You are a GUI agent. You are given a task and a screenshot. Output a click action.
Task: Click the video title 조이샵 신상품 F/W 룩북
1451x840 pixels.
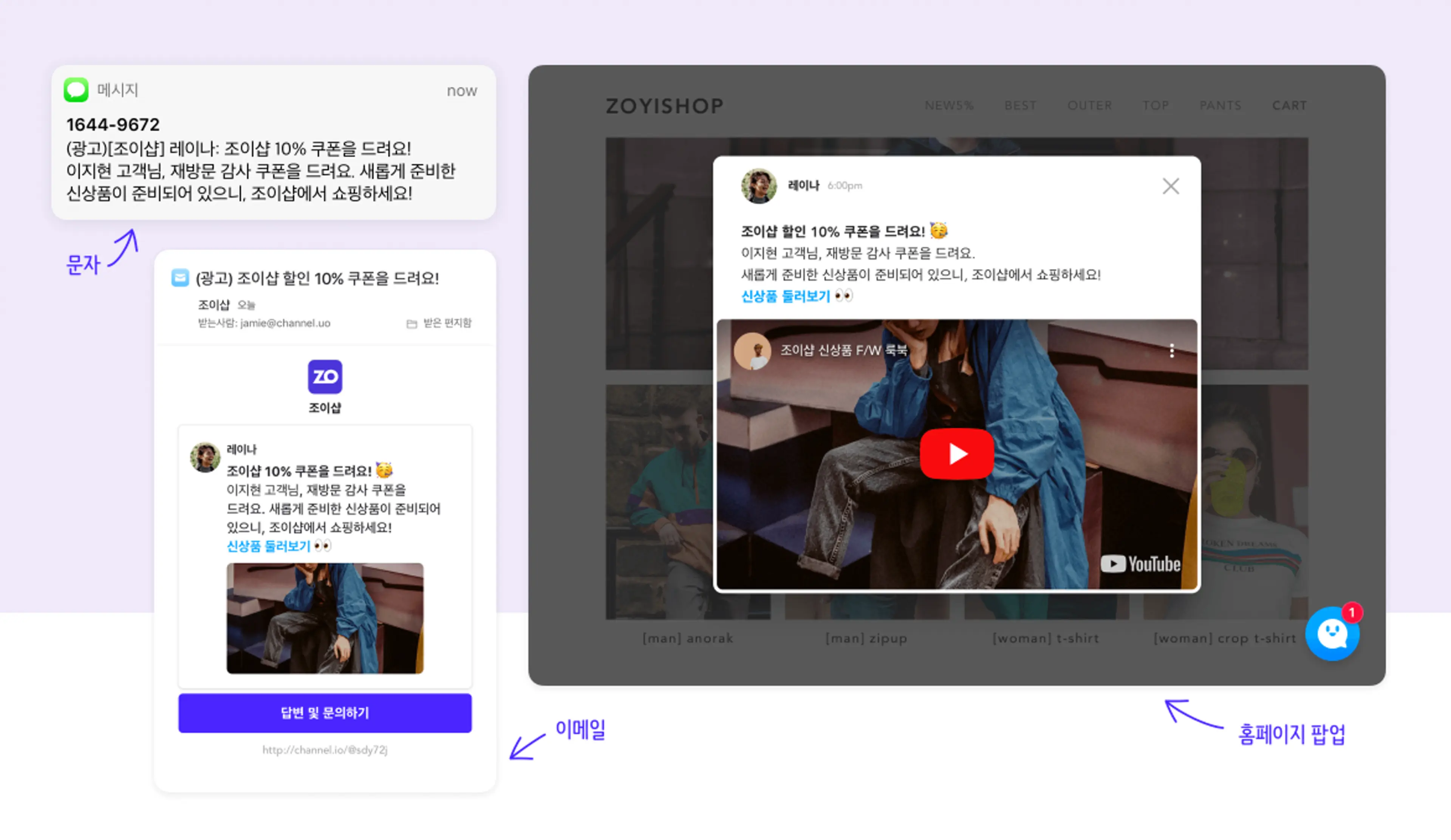click(843, 350)
